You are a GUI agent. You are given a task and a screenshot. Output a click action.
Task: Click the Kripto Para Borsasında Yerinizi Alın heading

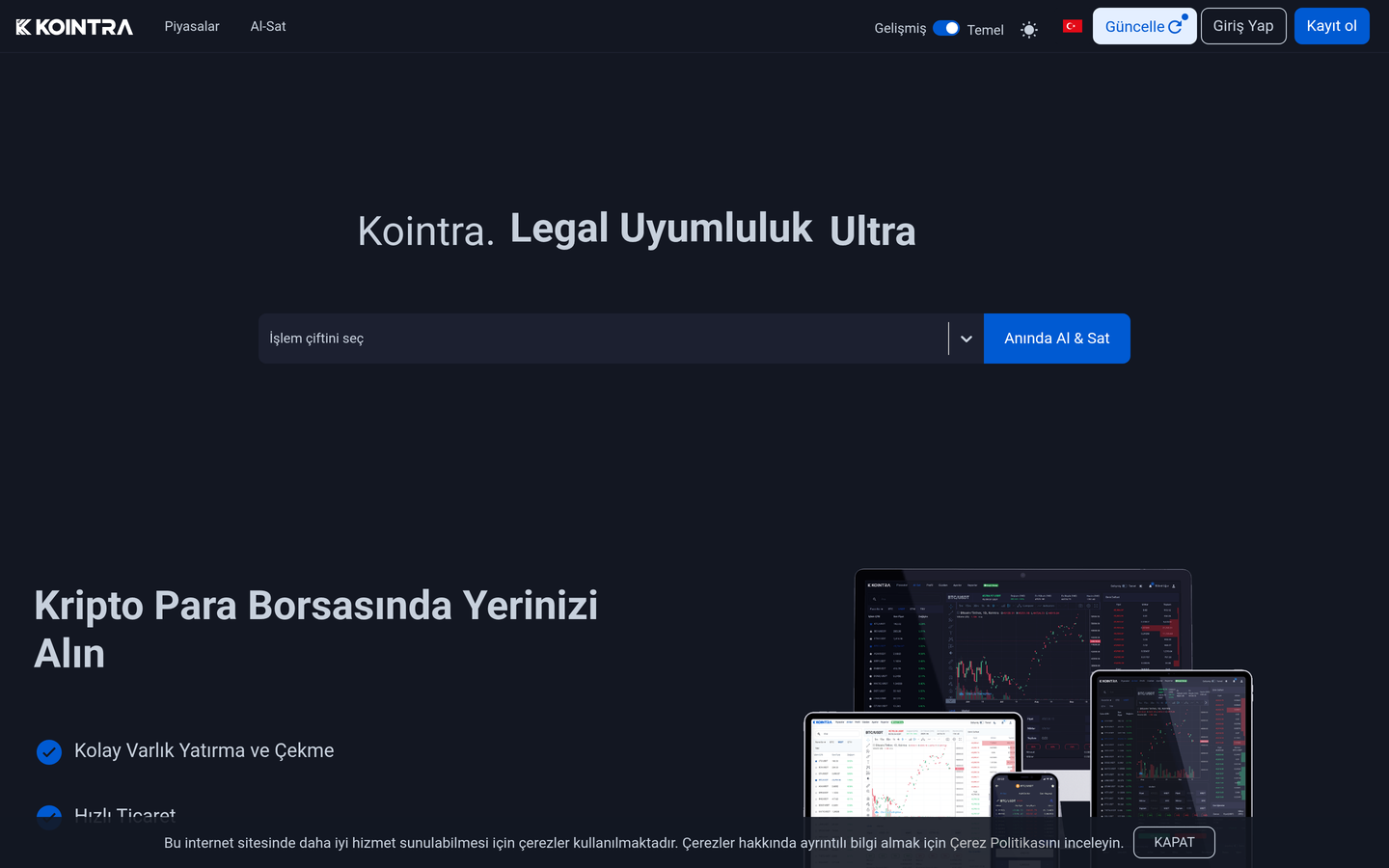(316, 629)
